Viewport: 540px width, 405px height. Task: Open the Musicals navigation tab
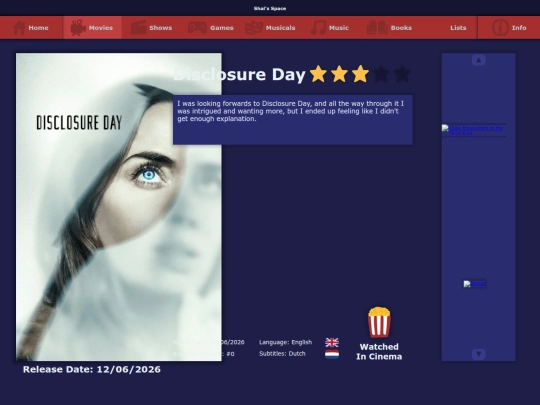270,28
